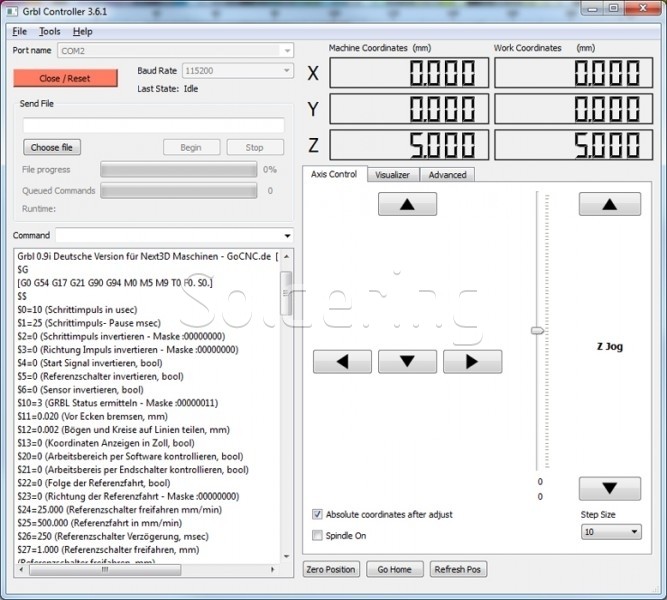Screen dimensions: 667x600
Task: Toggle Absolute coordinates after adjust checkbox
Action: pos(319,514)
